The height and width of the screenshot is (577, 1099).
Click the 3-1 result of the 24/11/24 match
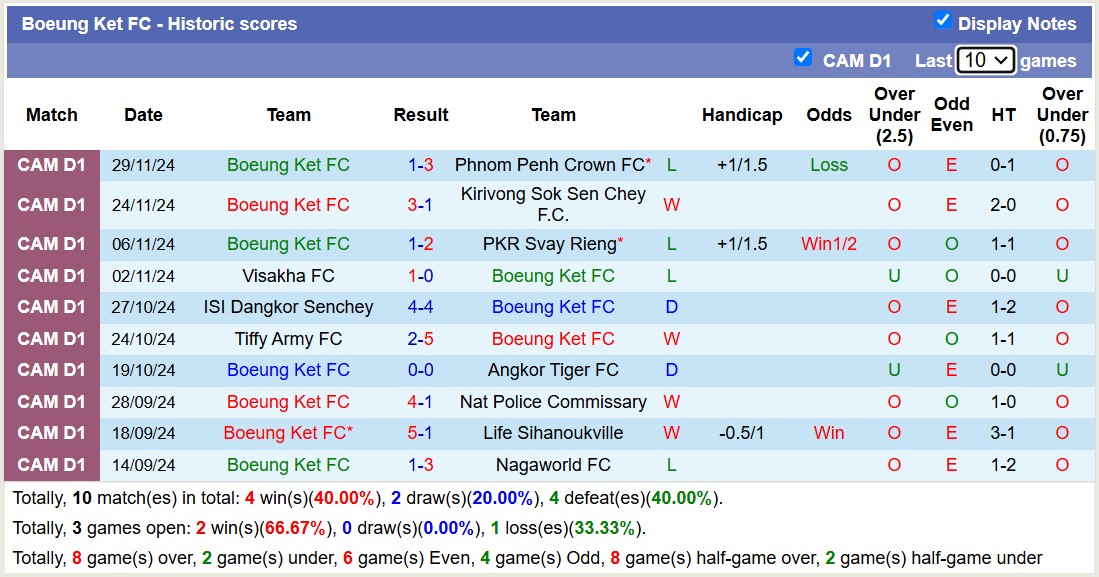click(x=421, y=205)
